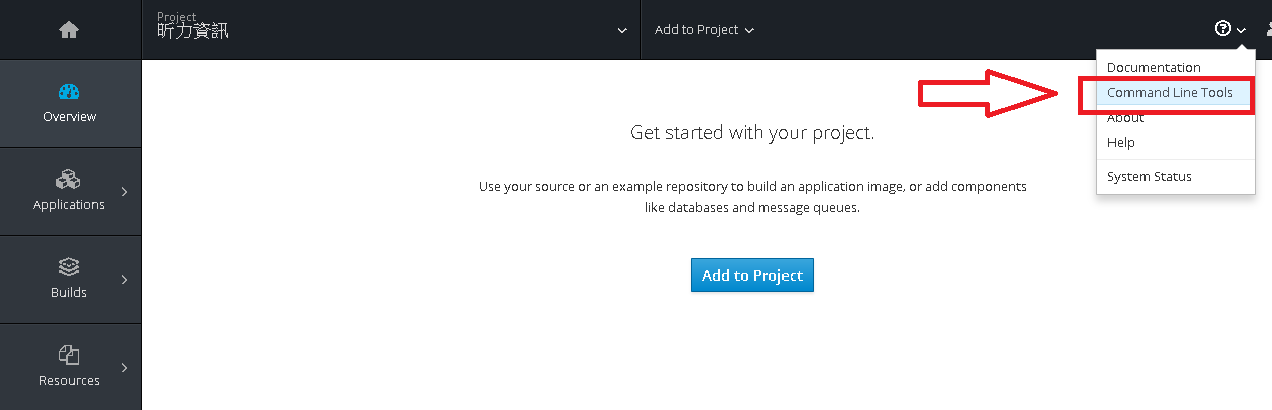Image resolution: width=1272 pixels, height=410 pixels.
Task: Collapse the help menu chevron
Action: (1241, 30)
